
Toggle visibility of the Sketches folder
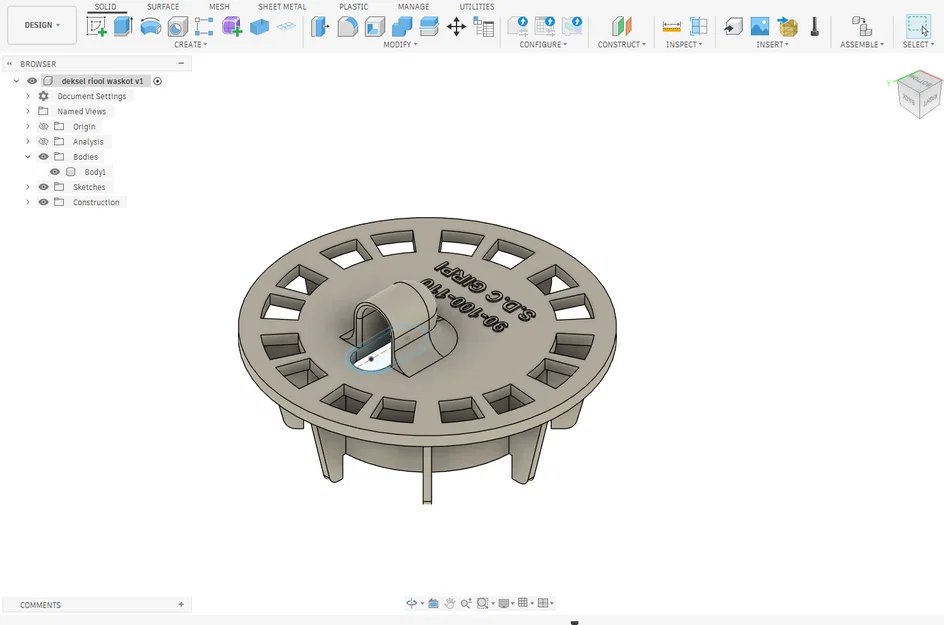[x=43, y=187]
